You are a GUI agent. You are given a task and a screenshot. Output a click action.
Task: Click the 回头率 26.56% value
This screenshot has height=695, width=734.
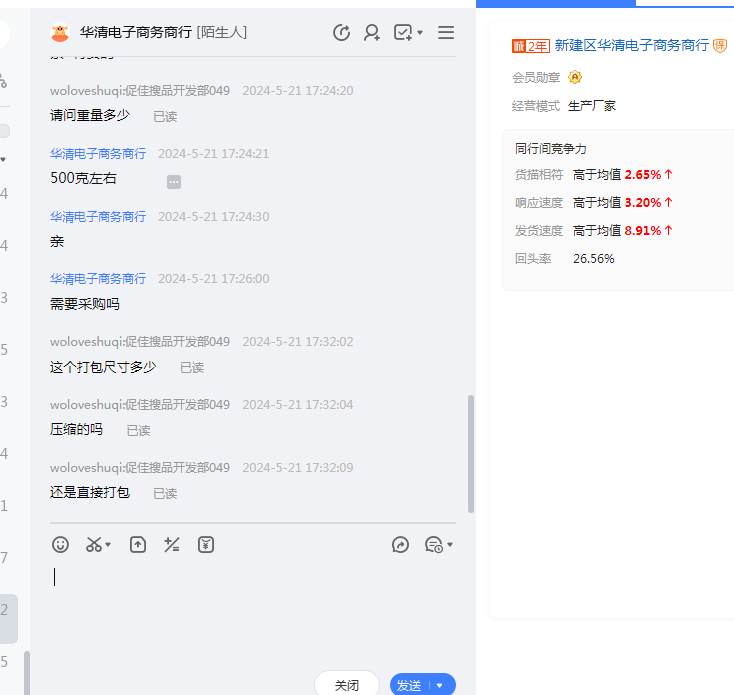(594, 259)
